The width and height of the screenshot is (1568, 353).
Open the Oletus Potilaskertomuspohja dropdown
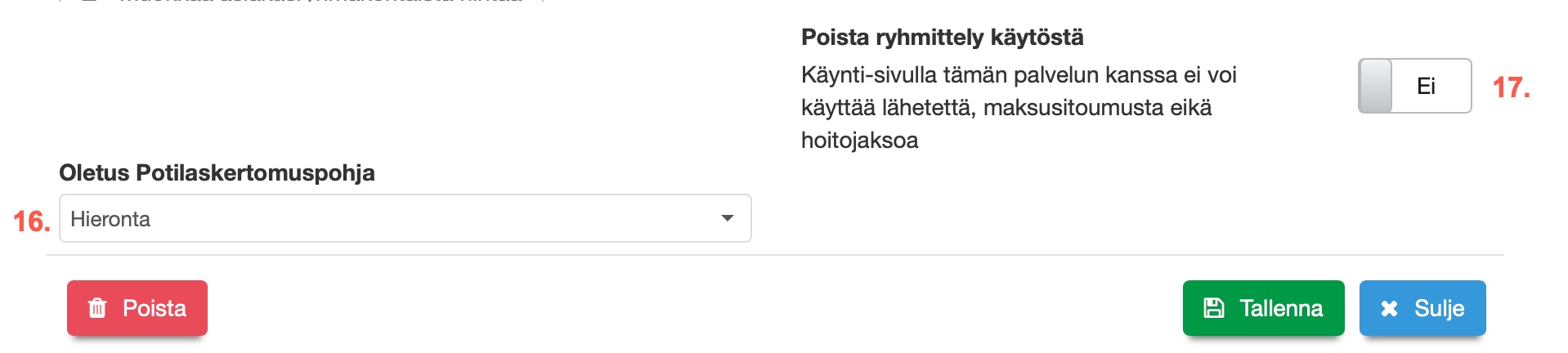[405, 218]
